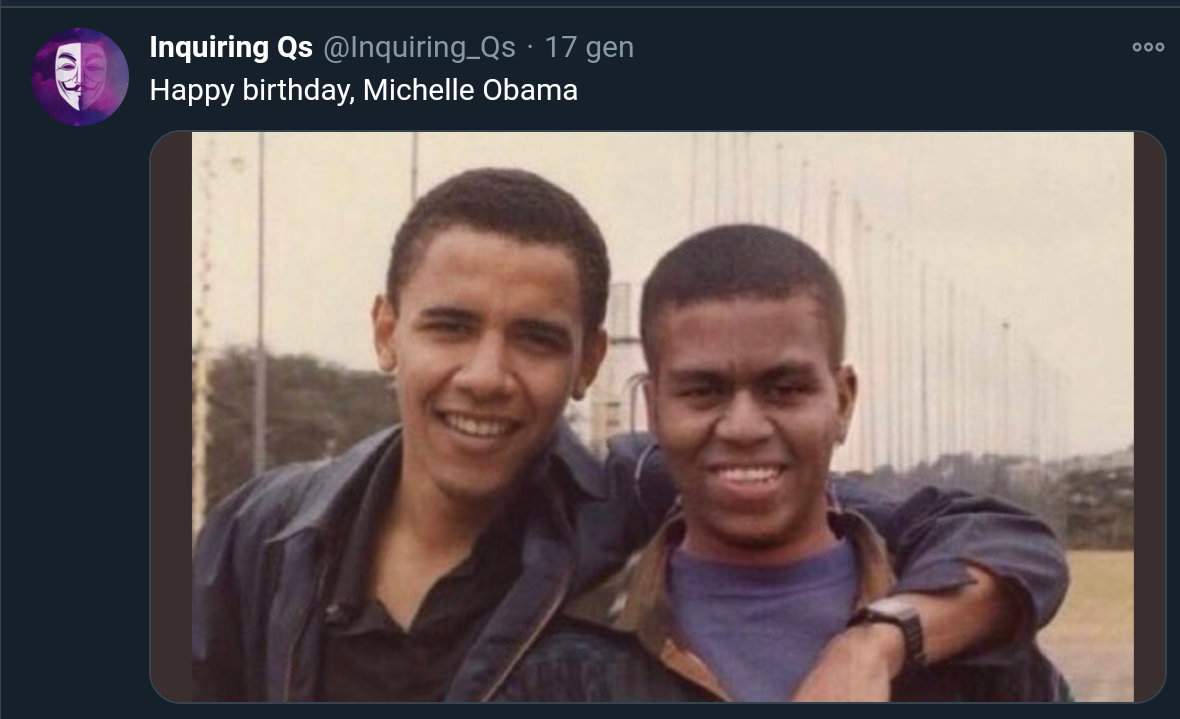Click the dark right border of the photo

[x=1149, y=420]
